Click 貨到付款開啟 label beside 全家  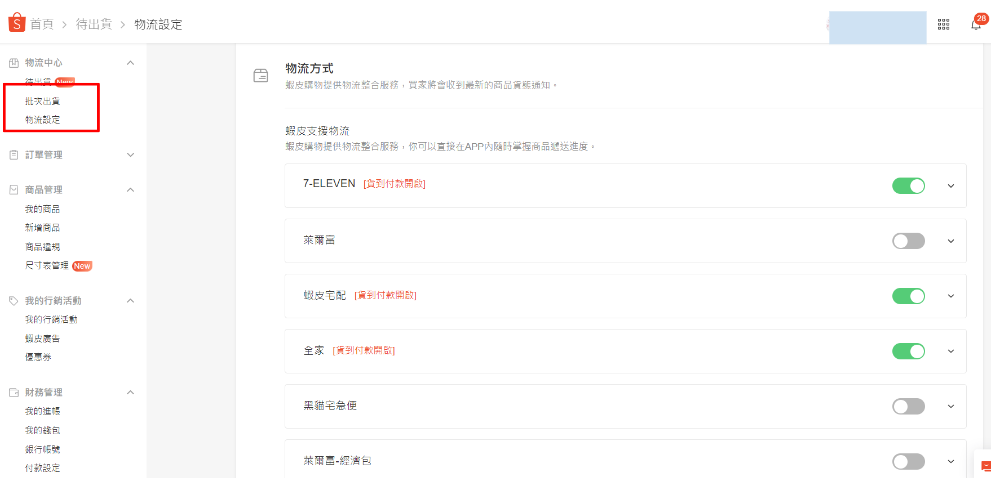364,351
